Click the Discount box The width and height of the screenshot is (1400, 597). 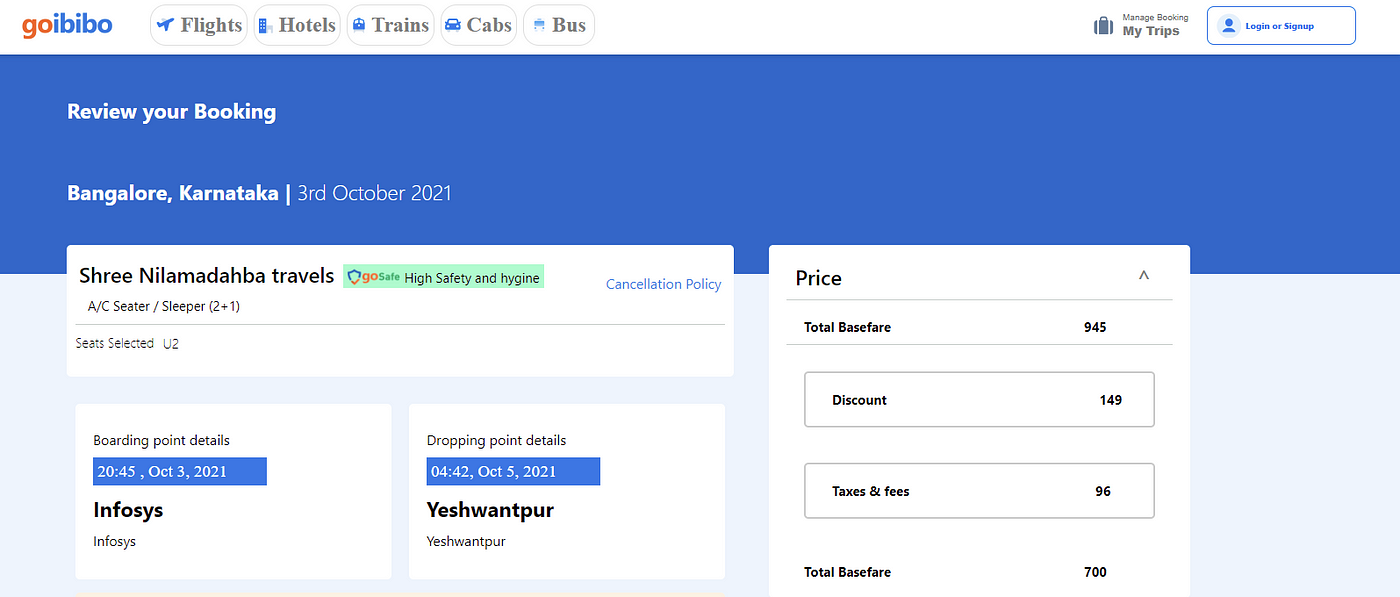click(x=979, y=400)
